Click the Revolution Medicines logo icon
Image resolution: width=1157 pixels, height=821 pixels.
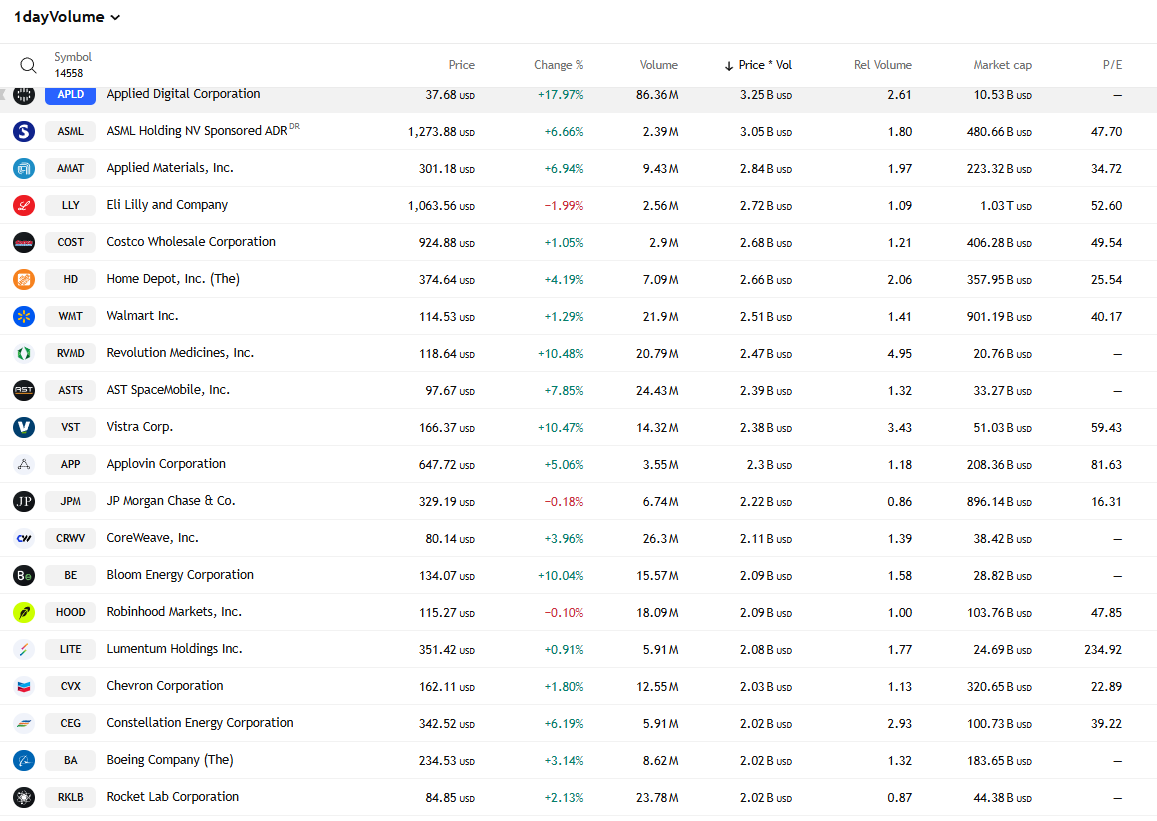[24, 353]
